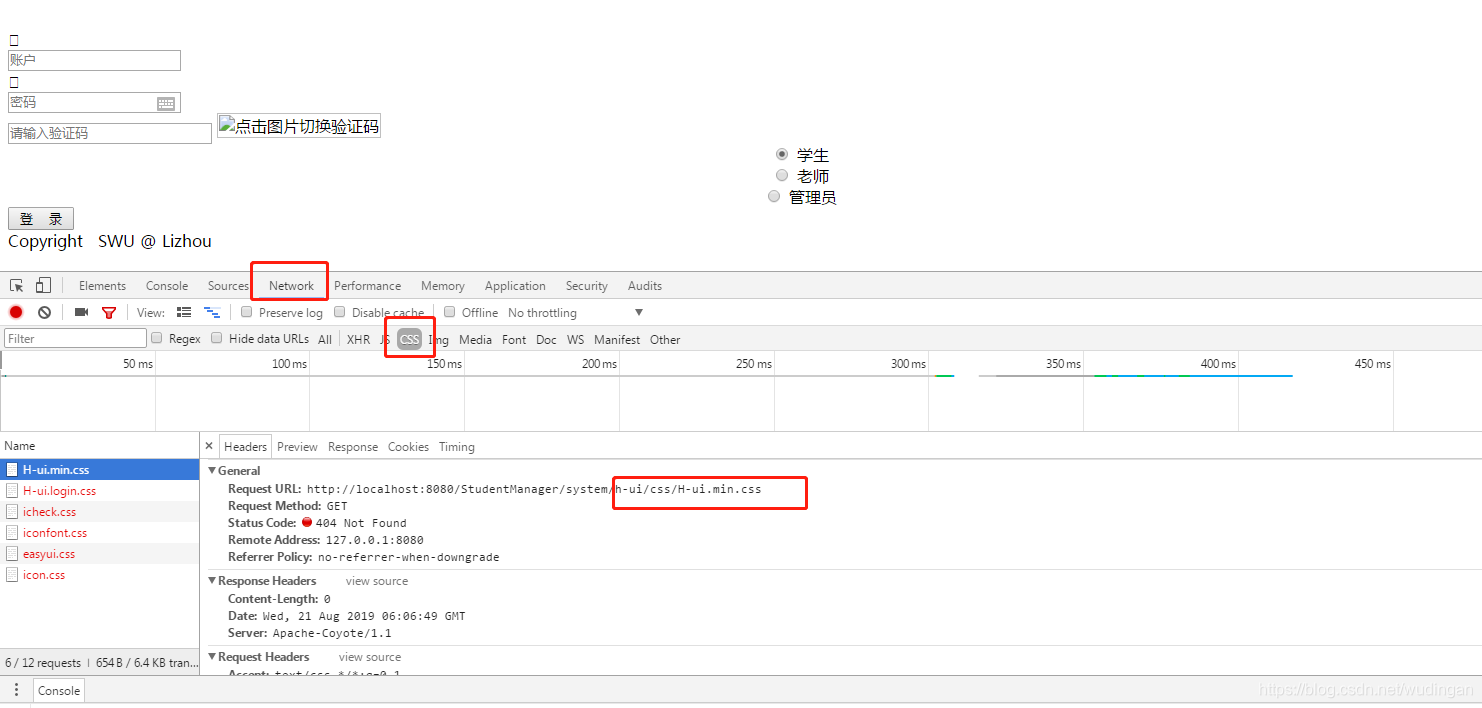Filter requests by Manifest type
Screen dimensions: 1482x708
coord(617,339)
